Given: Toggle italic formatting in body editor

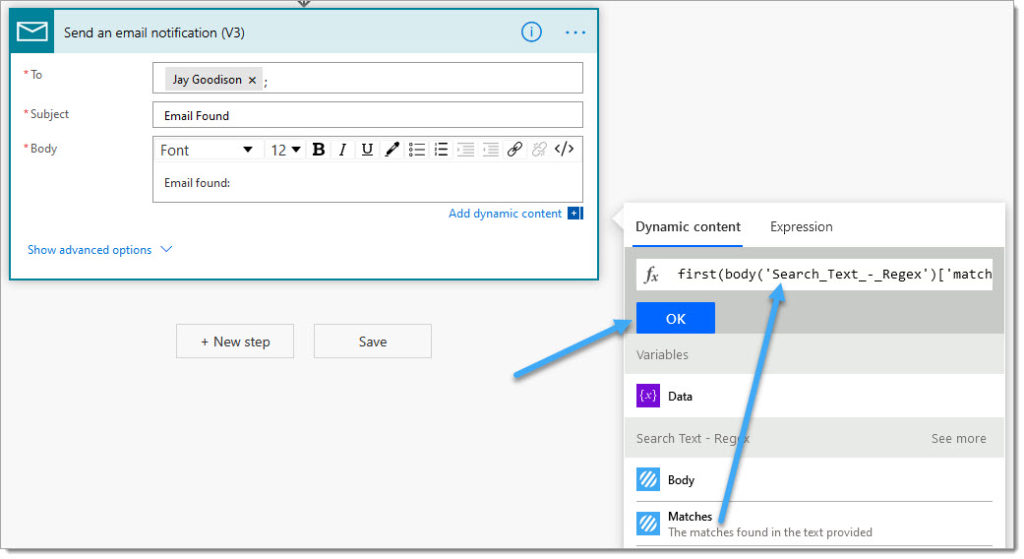Looking at the screenshot, I should click(343, 150).
